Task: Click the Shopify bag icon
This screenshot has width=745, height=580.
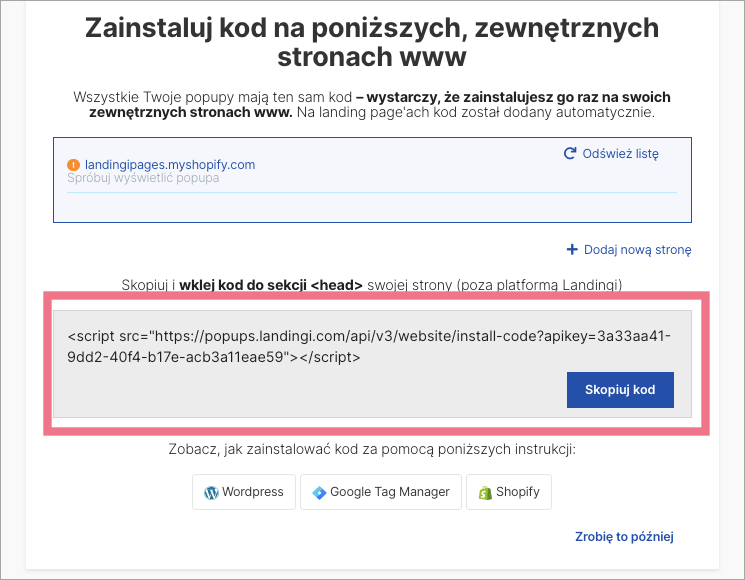Action: 485,492
